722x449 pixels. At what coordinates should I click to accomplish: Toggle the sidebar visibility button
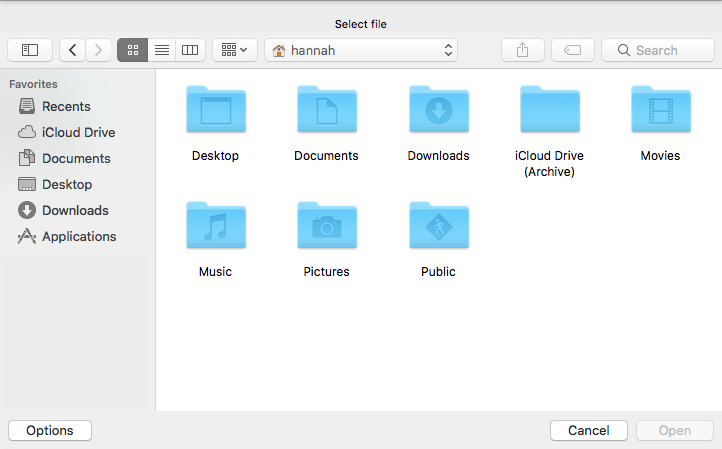(x=30, y=50)
